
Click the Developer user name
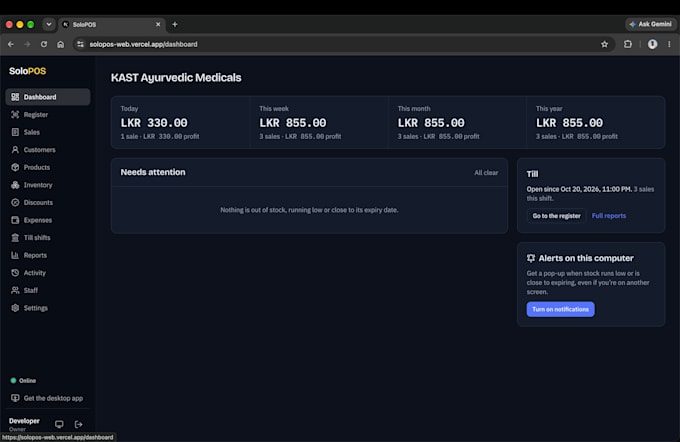pyautogui.click(x=24, y=421)
